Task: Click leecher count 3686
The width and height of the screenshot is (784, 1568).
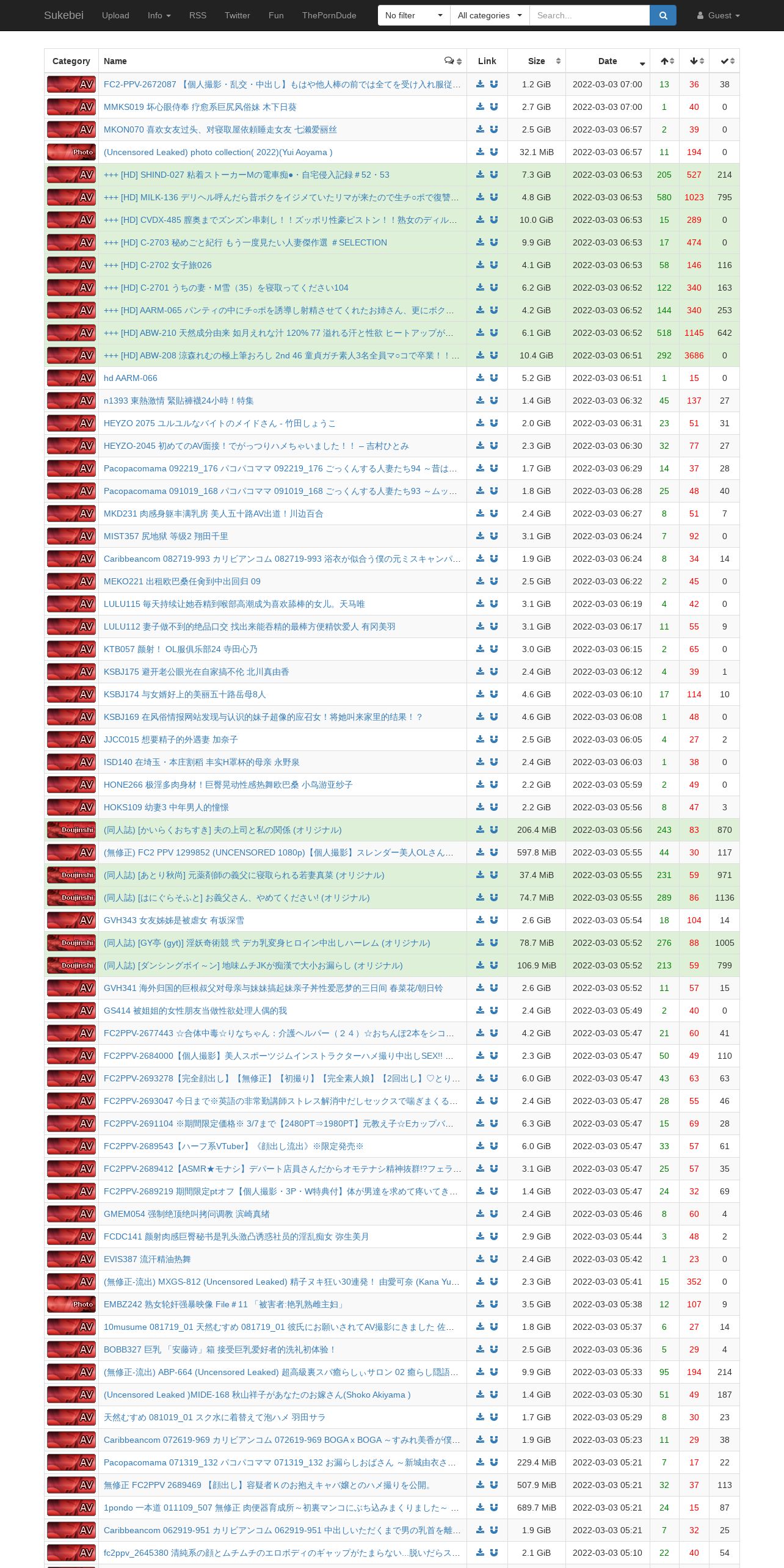Action: [694, 355]
